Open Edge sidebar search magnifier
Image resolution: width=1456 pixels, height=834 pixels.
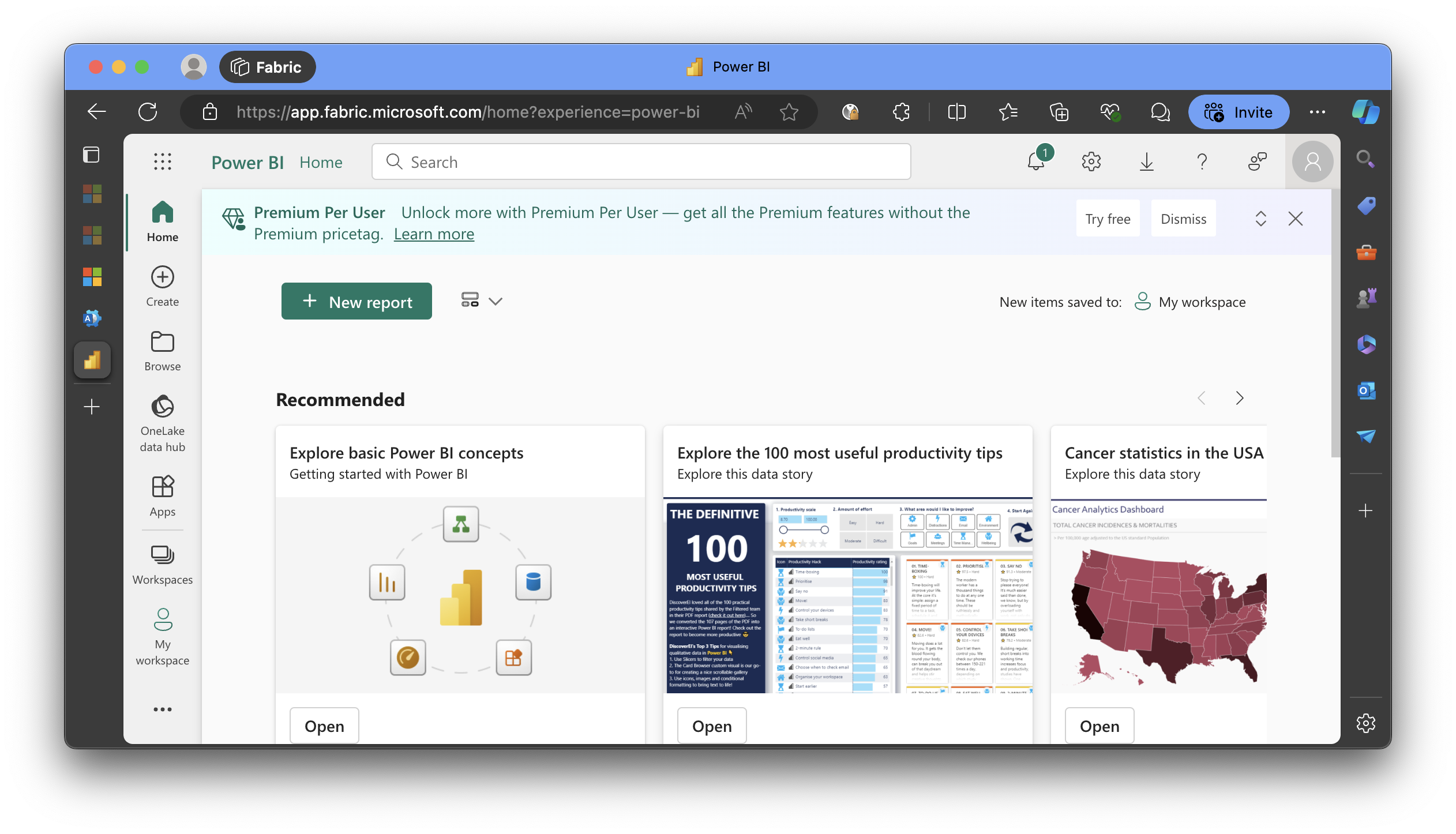[x=1365, y=159]
